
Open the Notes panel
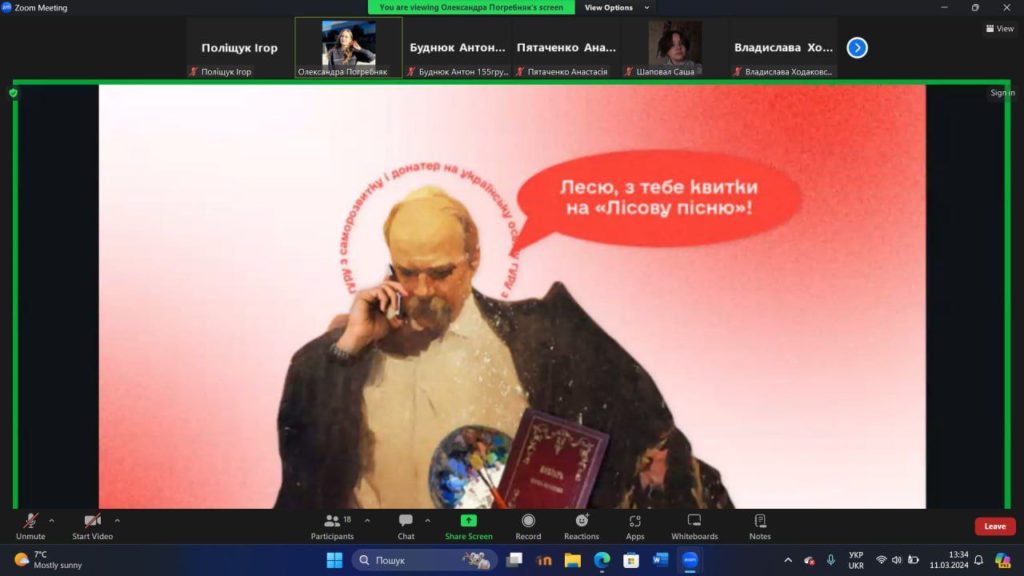pos(760,526)
